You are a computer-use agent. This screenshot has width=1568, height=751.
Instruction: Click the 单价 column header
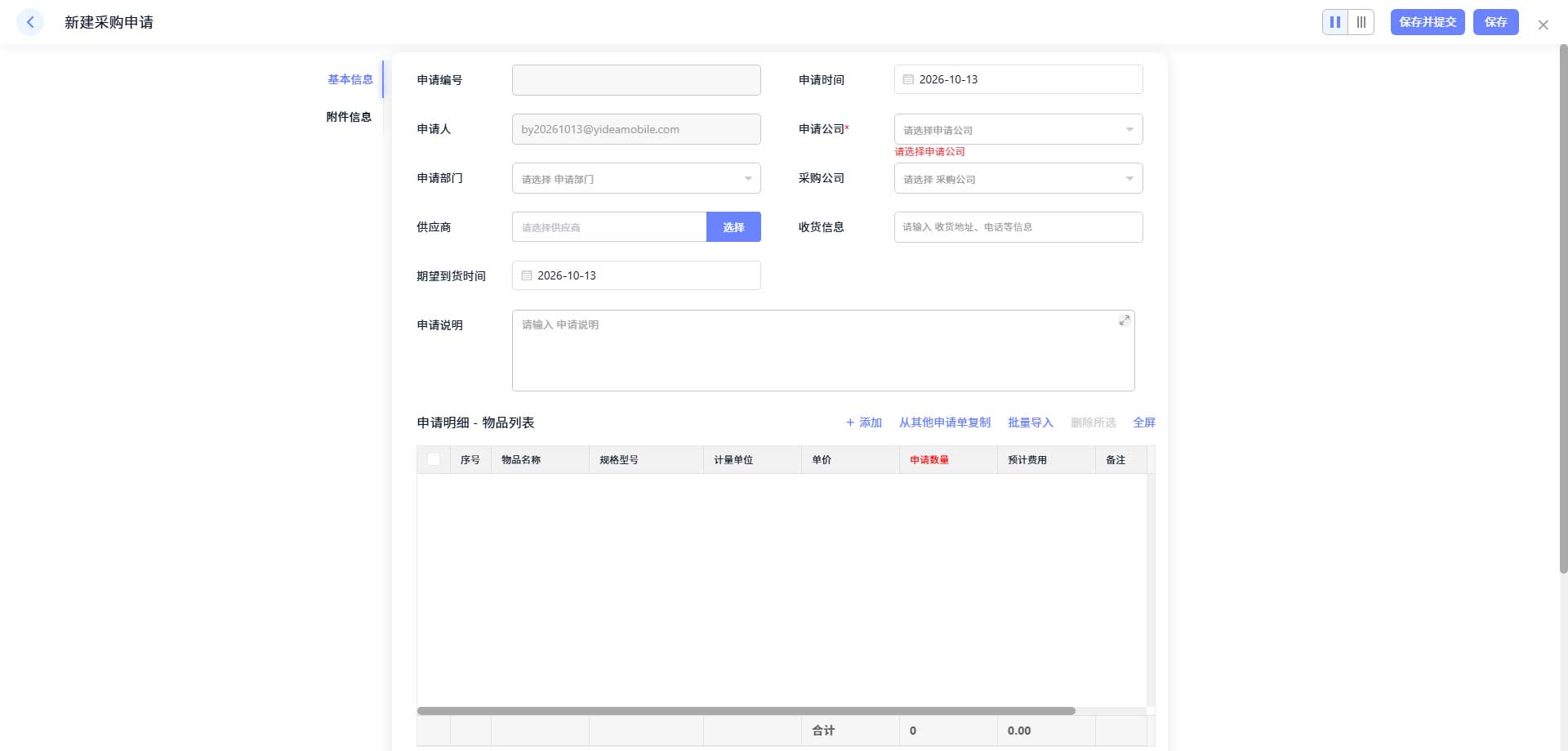click(850, 459)
